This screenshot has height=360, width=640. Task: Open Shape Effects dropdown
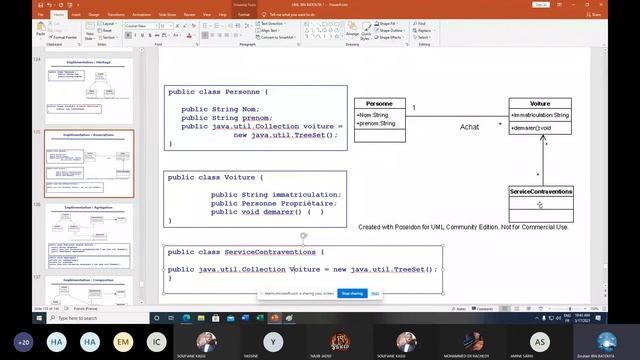click(389, 37)
